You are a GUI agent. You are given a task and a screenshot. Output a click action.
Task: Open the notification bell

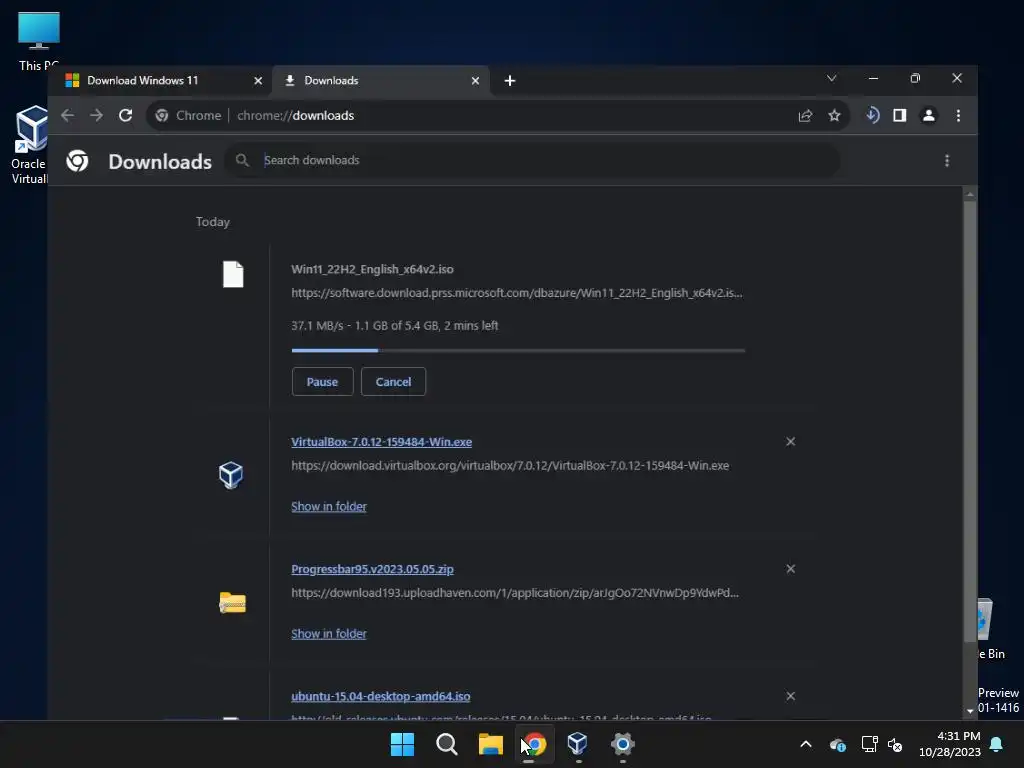pos(997,744)
